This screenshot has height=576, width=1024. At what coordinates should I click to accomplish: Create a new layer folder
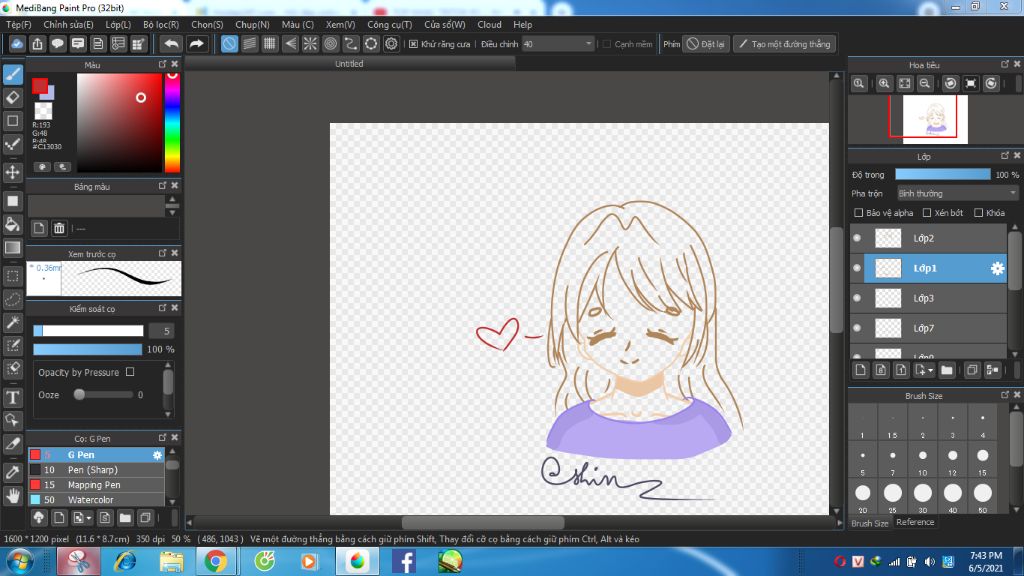[946, 370]
